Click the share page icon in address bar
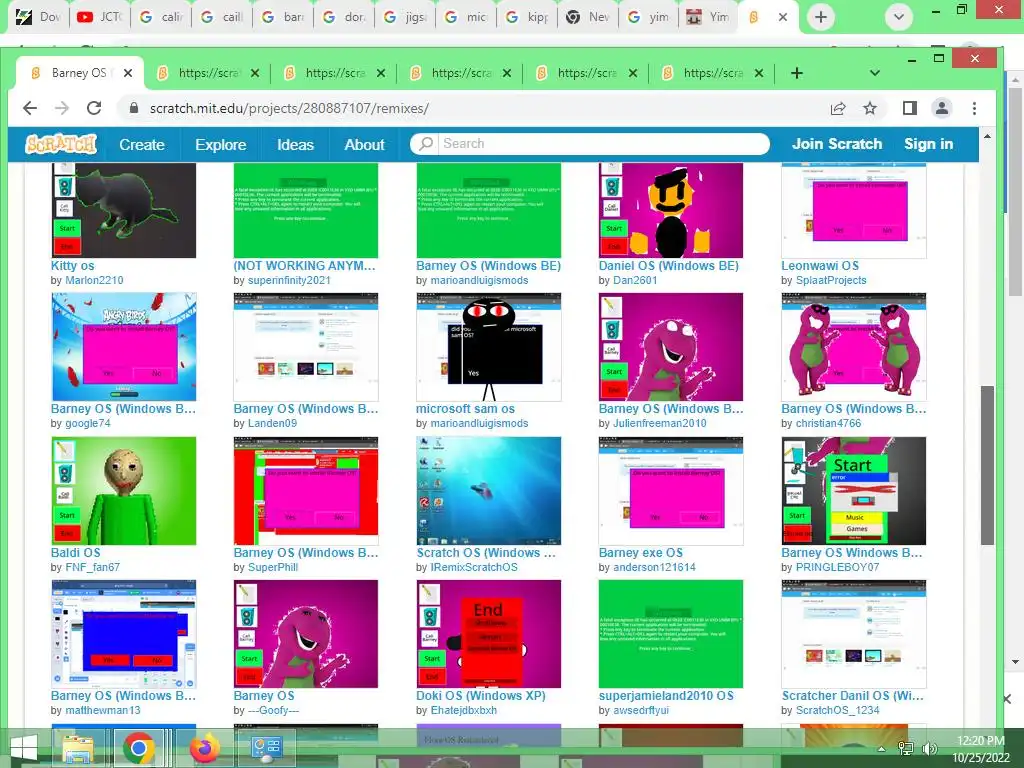Screen dimensions: 1024x768 tap(838, 108)
